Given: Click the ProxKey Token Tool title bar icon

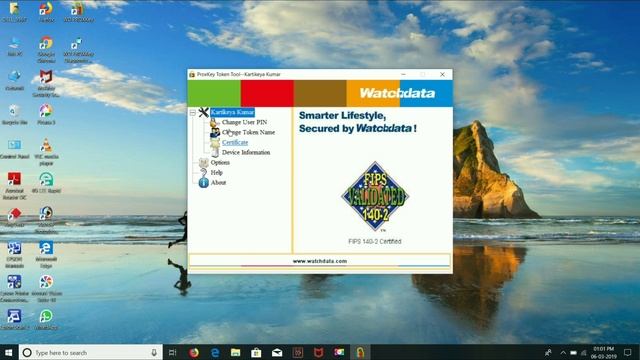Looking at the screenshot, I should pyautogui.click(x=192, y=74).
